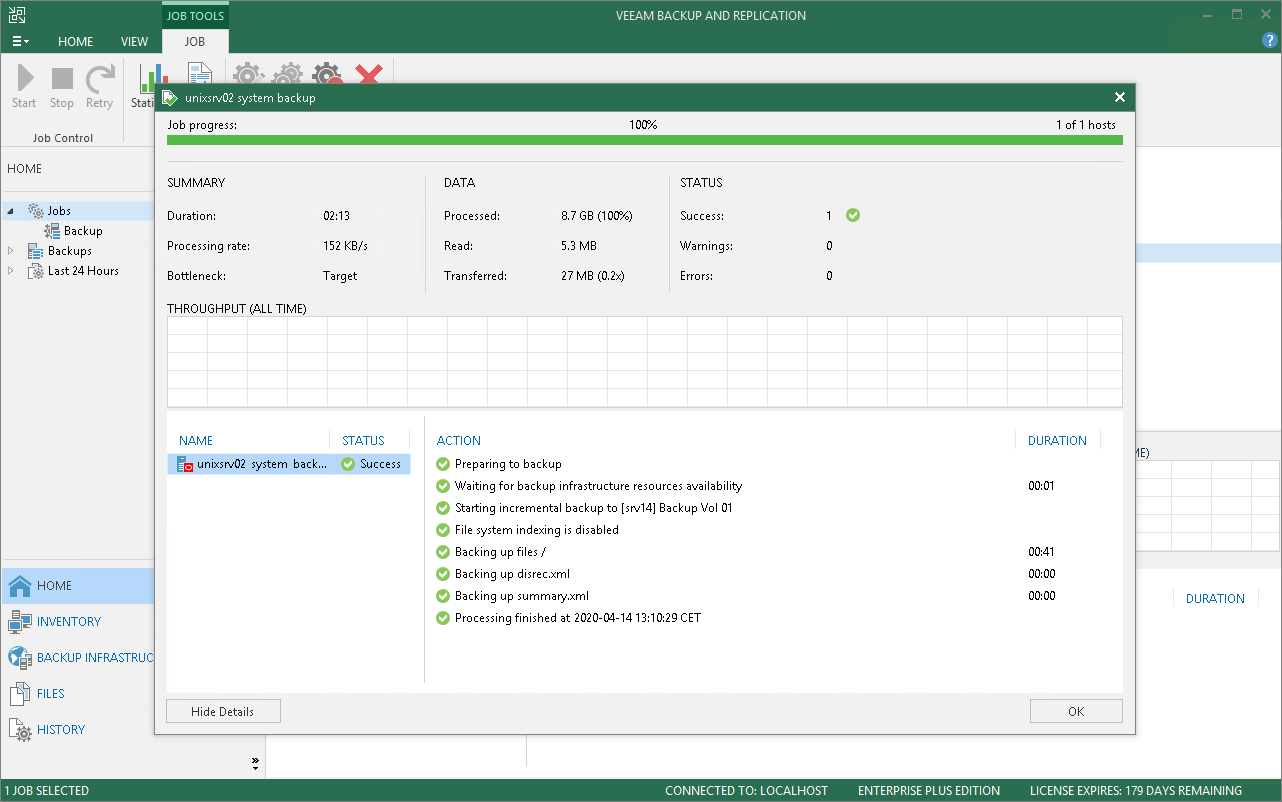Click OK to close the job dialog
The width and height of the screenshot is (1282, 802).
tap(1076, 711)
